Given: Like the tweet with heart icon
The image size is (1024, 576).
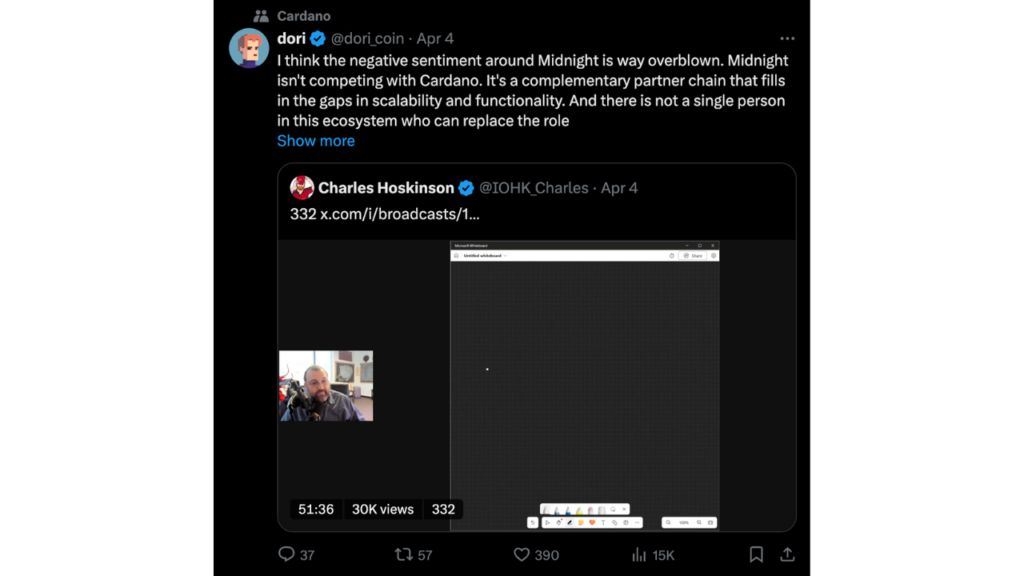Looking at the screenshot, I should (521, 554).
